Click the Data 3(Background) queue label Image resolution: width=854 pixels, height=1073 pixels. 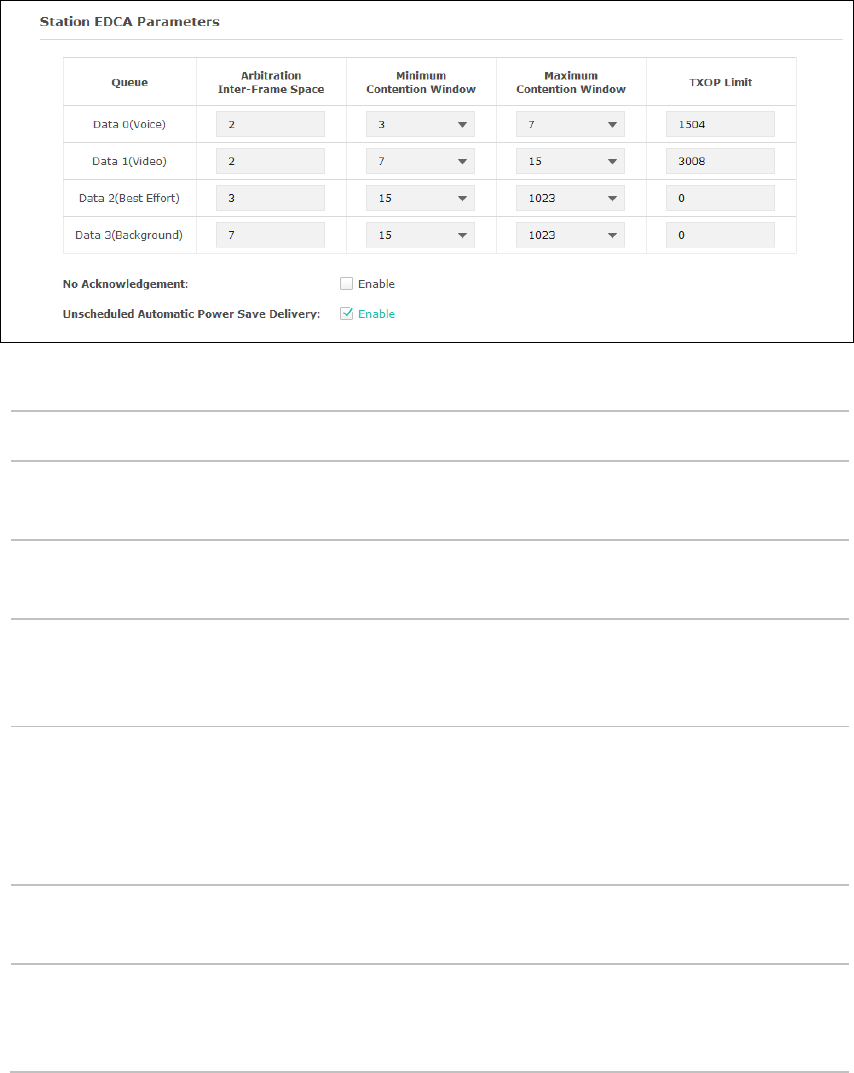(x=129, y=235)
